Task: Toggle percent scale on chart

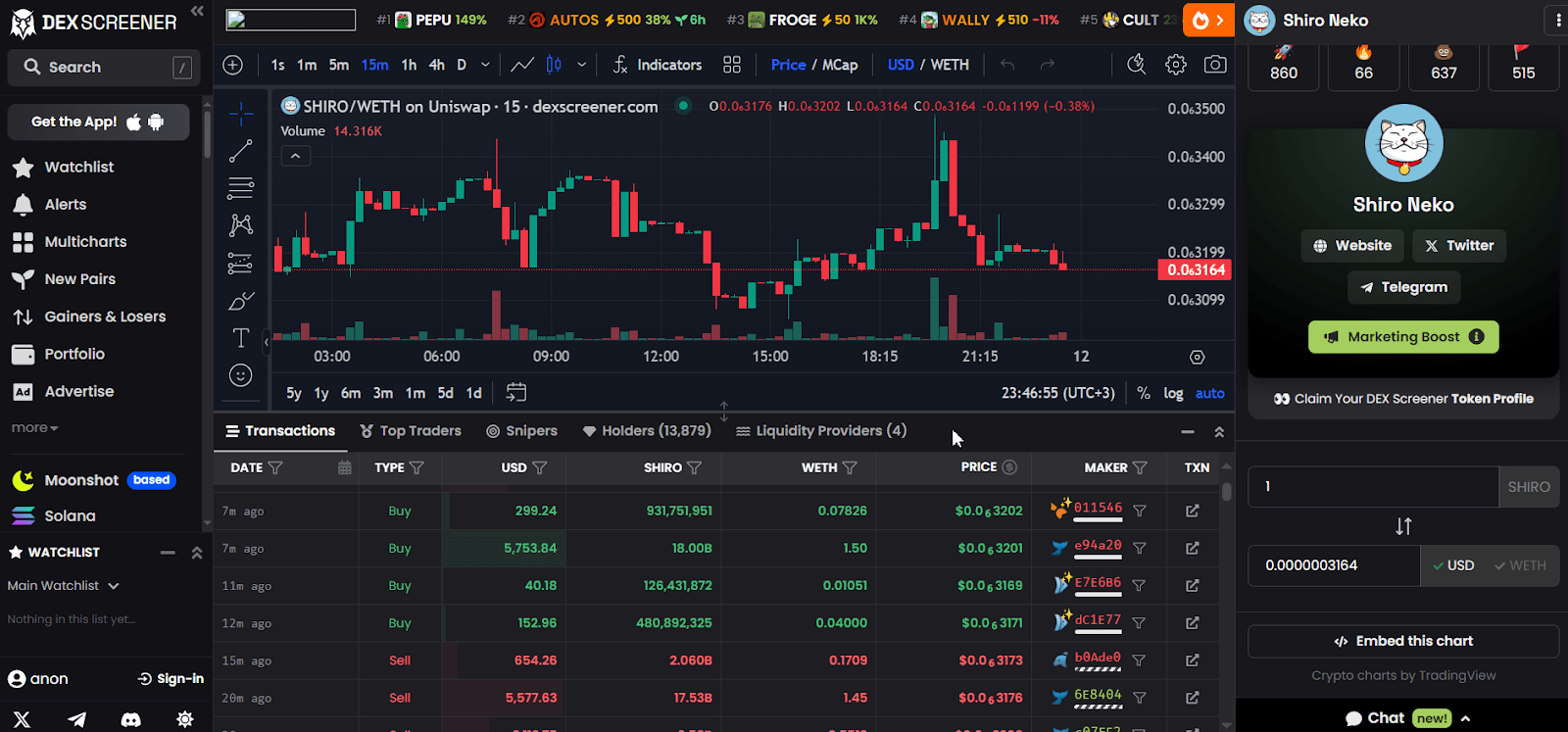Action: click(1144, 393)
